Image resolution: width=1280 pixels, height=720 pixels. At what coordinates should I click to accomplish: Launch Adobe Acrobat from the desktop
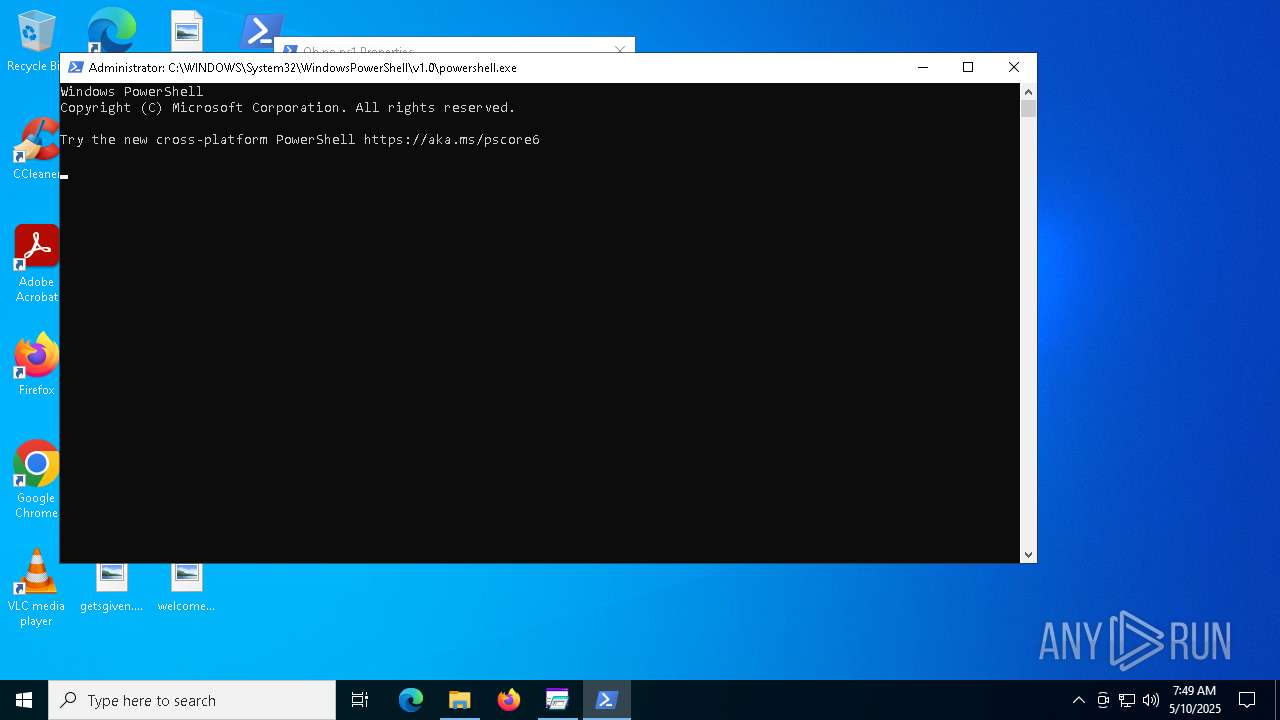(36, 262)
